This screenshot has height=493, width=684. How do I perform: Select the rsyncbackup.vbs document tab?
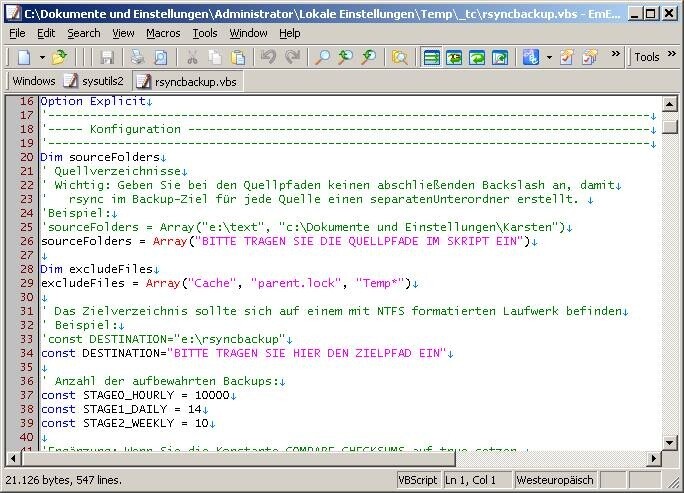[188, 82]
